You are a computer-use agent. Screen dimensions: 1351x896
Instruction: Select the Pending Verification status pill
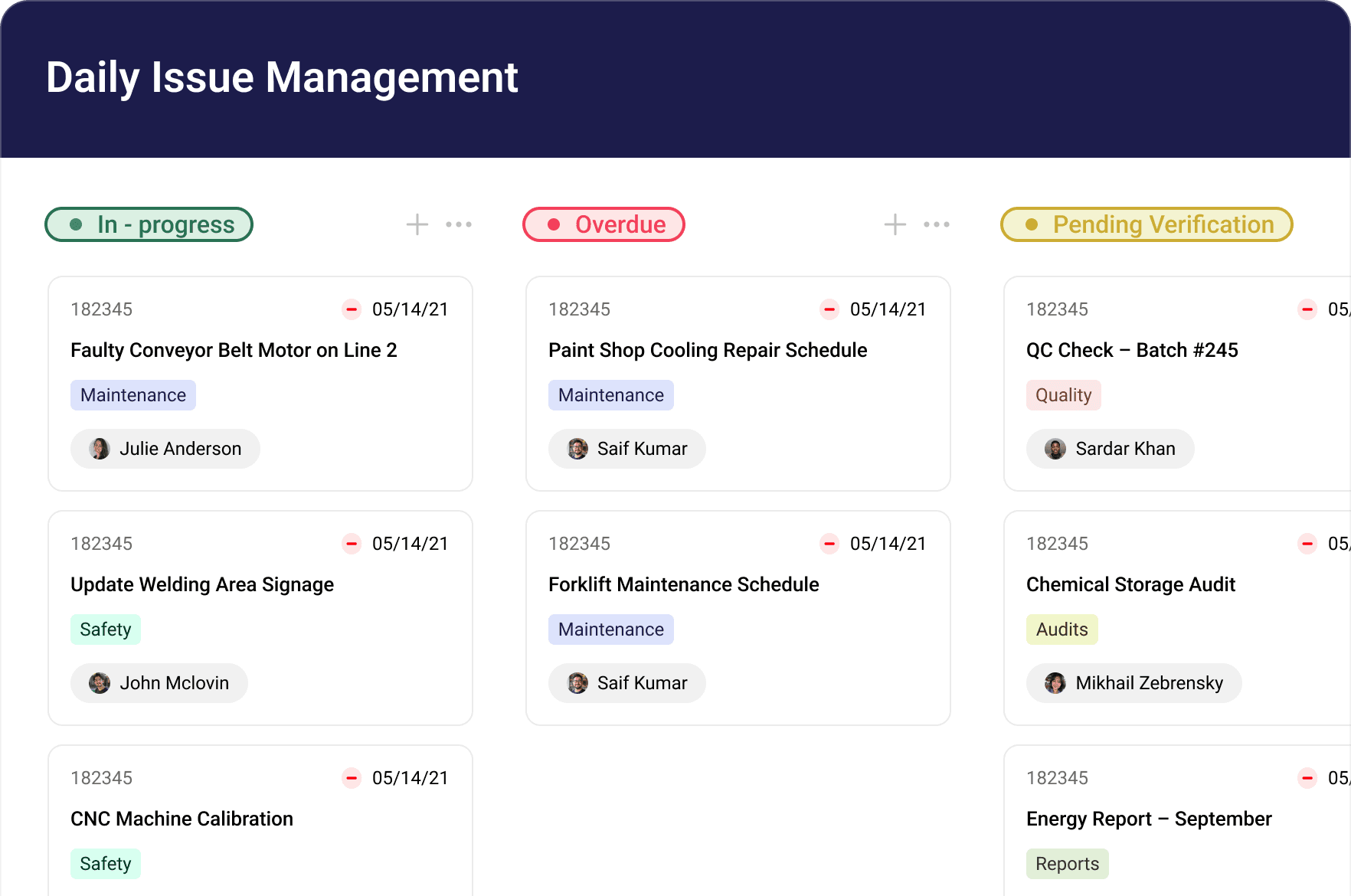[x=1146, y=224]
